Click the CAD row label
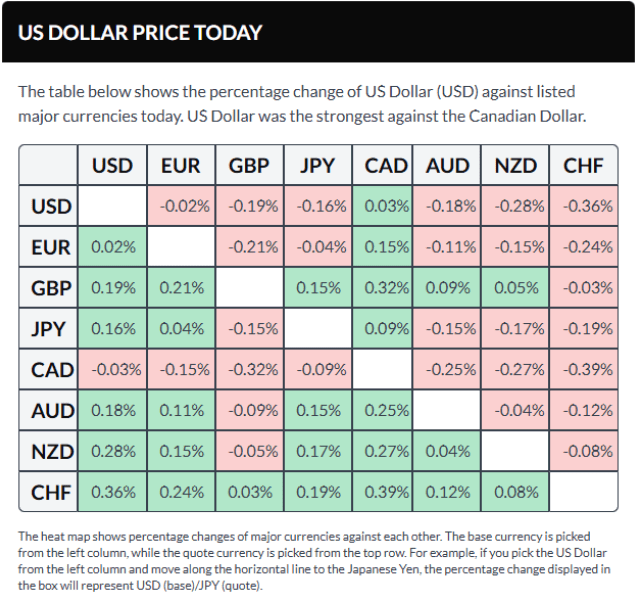 tap(52, 369)
